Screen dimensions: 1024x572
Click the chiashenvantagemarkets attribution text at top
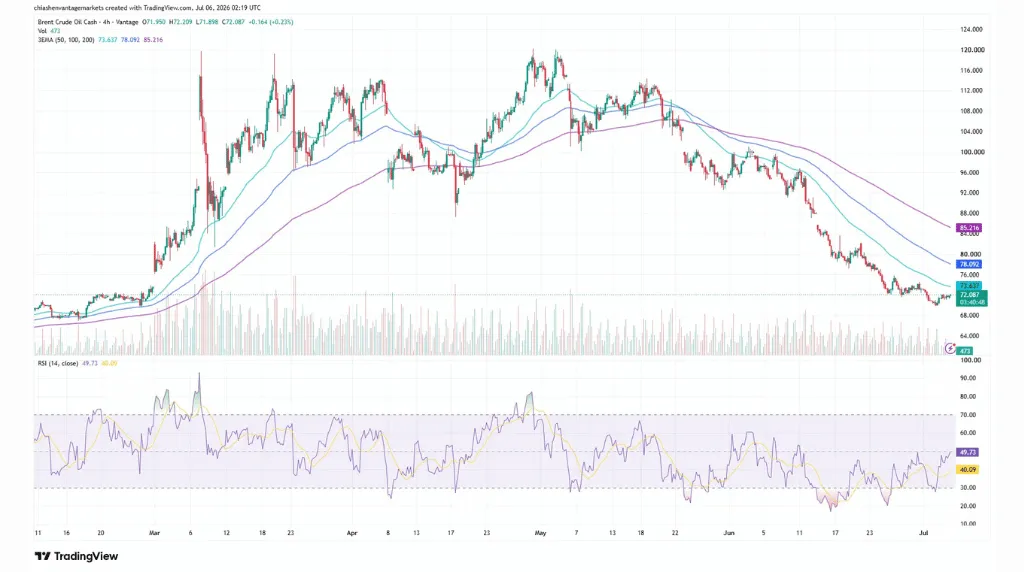[147, 8]
